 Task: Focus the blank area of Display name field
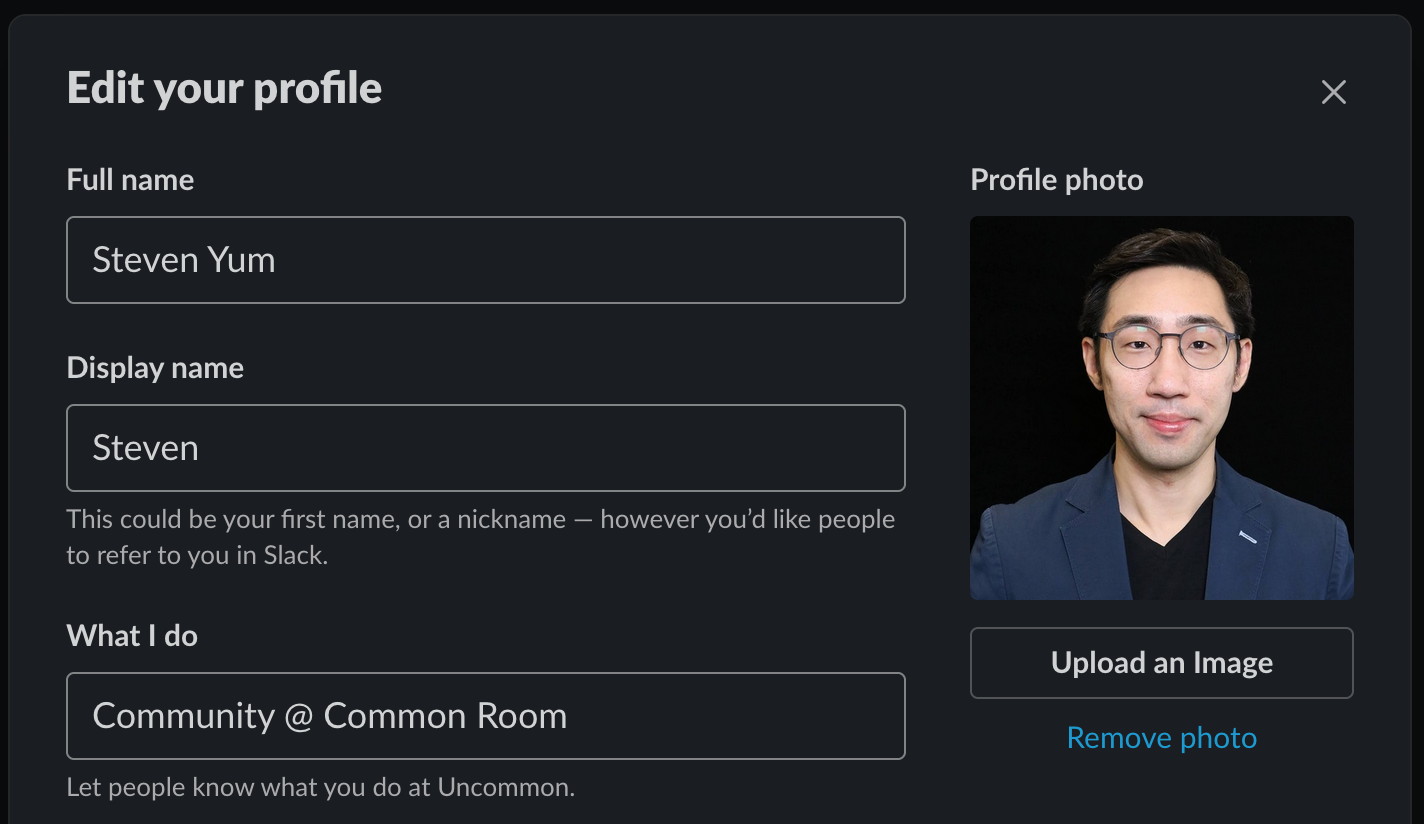tap(550, 448)
